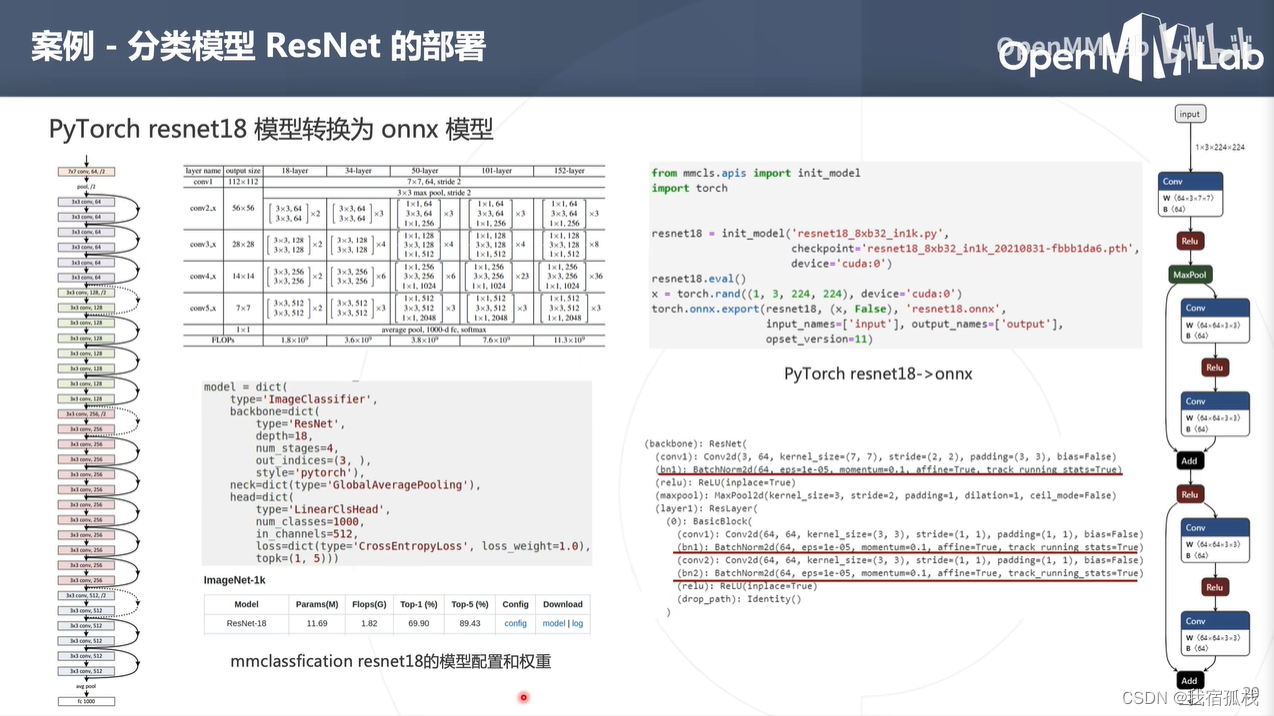
Task: Click the 'Params(M)' column header
Action: tap(317, 604)
